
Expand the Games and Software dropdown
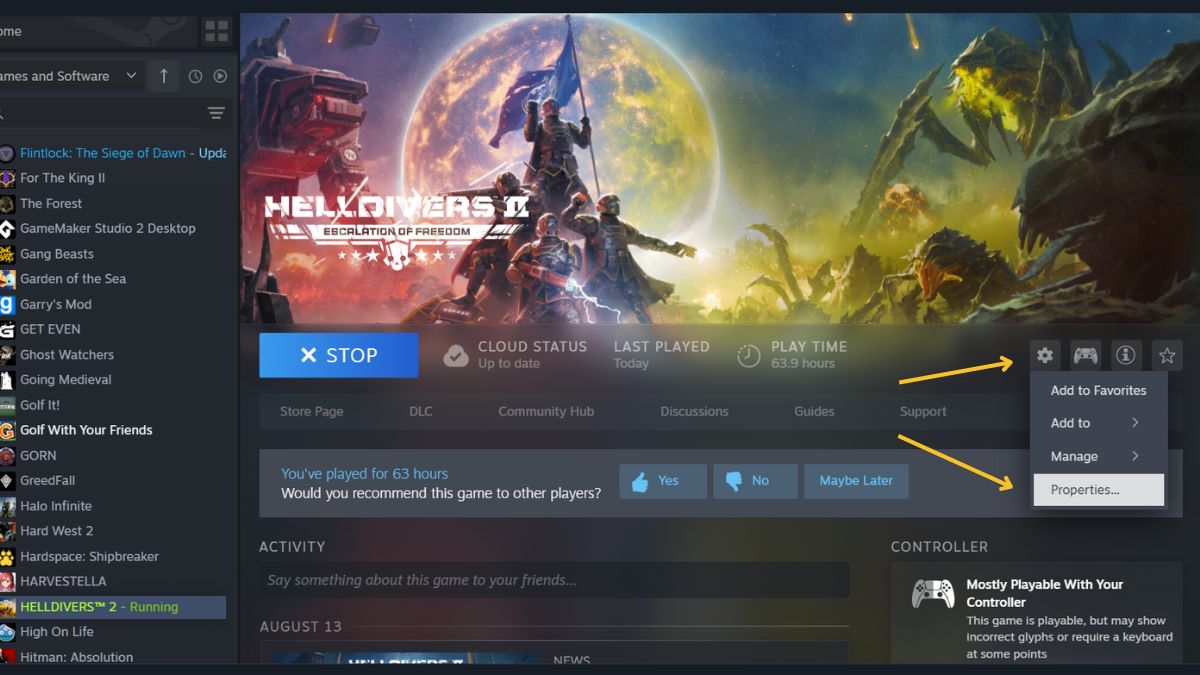point(70,76)
